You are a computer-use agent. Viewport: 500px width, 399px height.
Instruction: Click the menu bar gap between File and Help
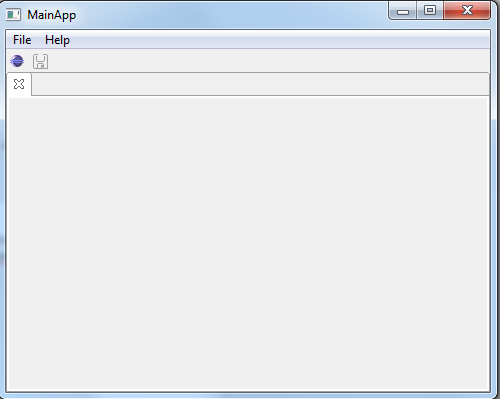[x=38, y=40]
